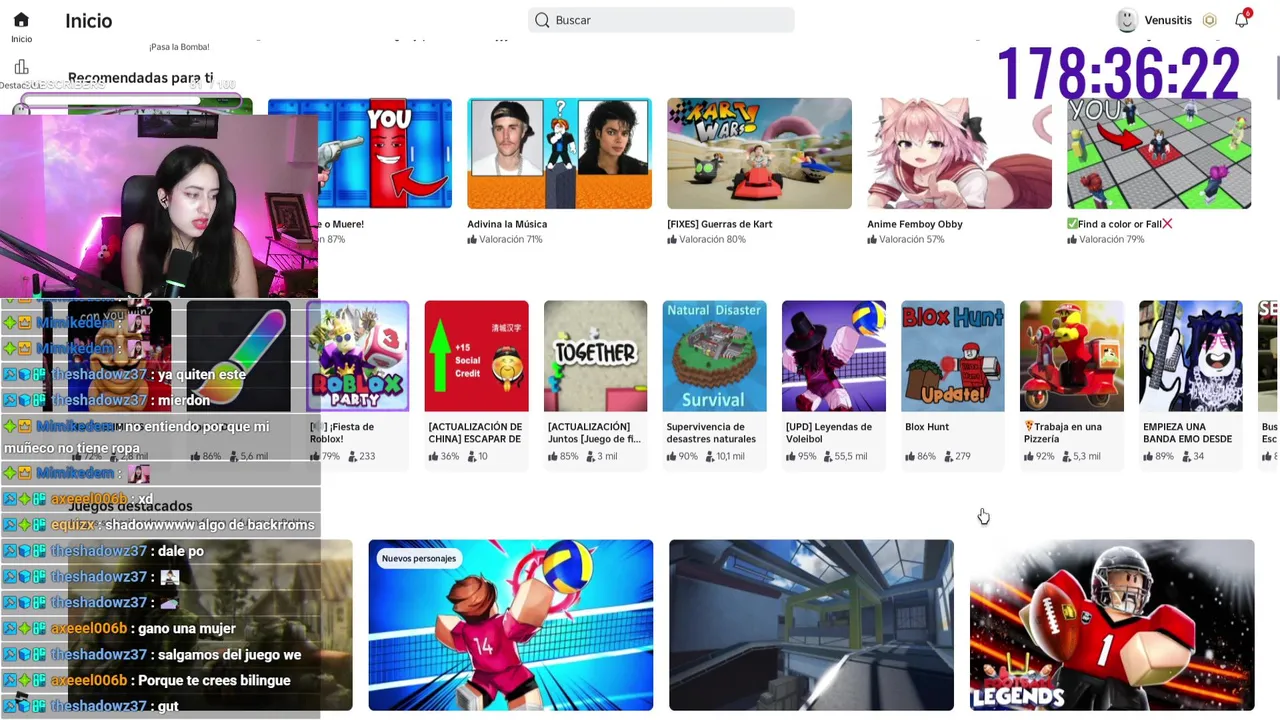Click the search magnifier icon

point(542,20)
